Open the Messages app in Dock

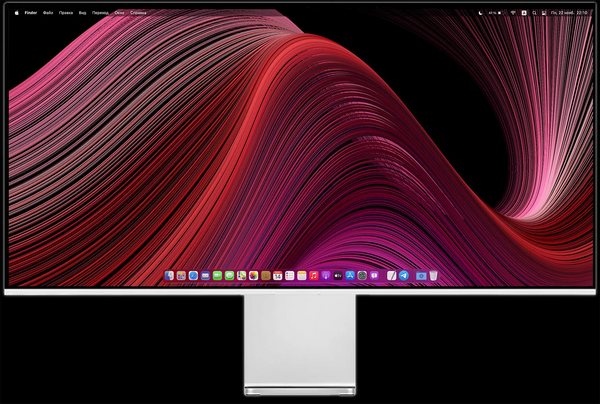pos(229,275)
